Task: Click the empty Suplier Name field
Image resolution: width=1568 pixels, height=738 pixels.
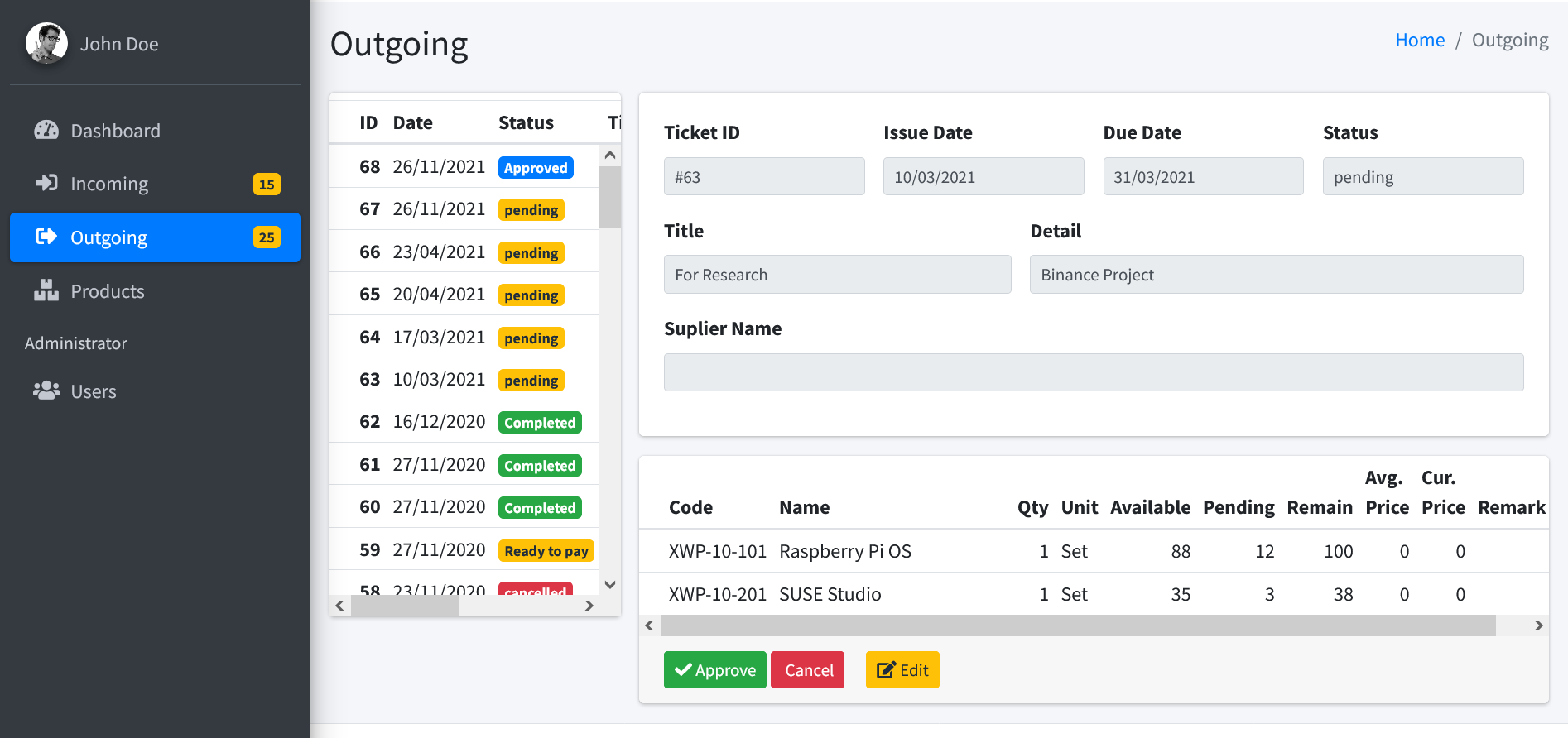Action: click(1094, 372)
